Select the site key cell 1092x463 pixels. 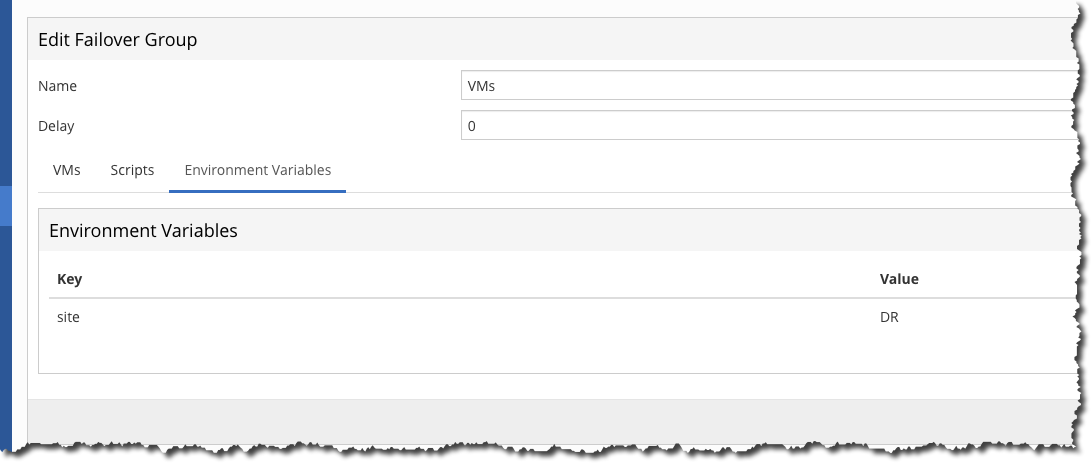pos(68,316)
